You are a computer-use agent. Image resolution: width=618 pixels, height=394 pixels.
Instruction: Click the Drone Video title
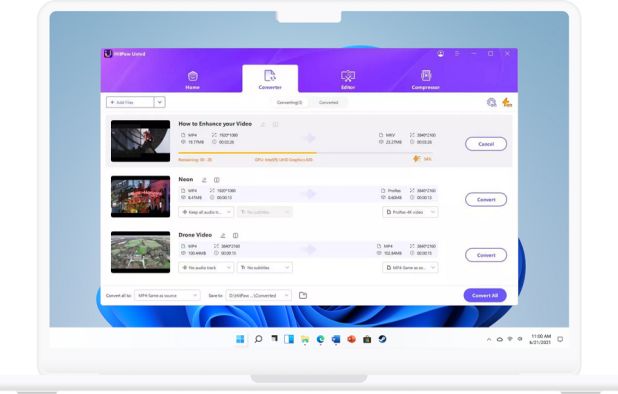(x=195, y=235)
